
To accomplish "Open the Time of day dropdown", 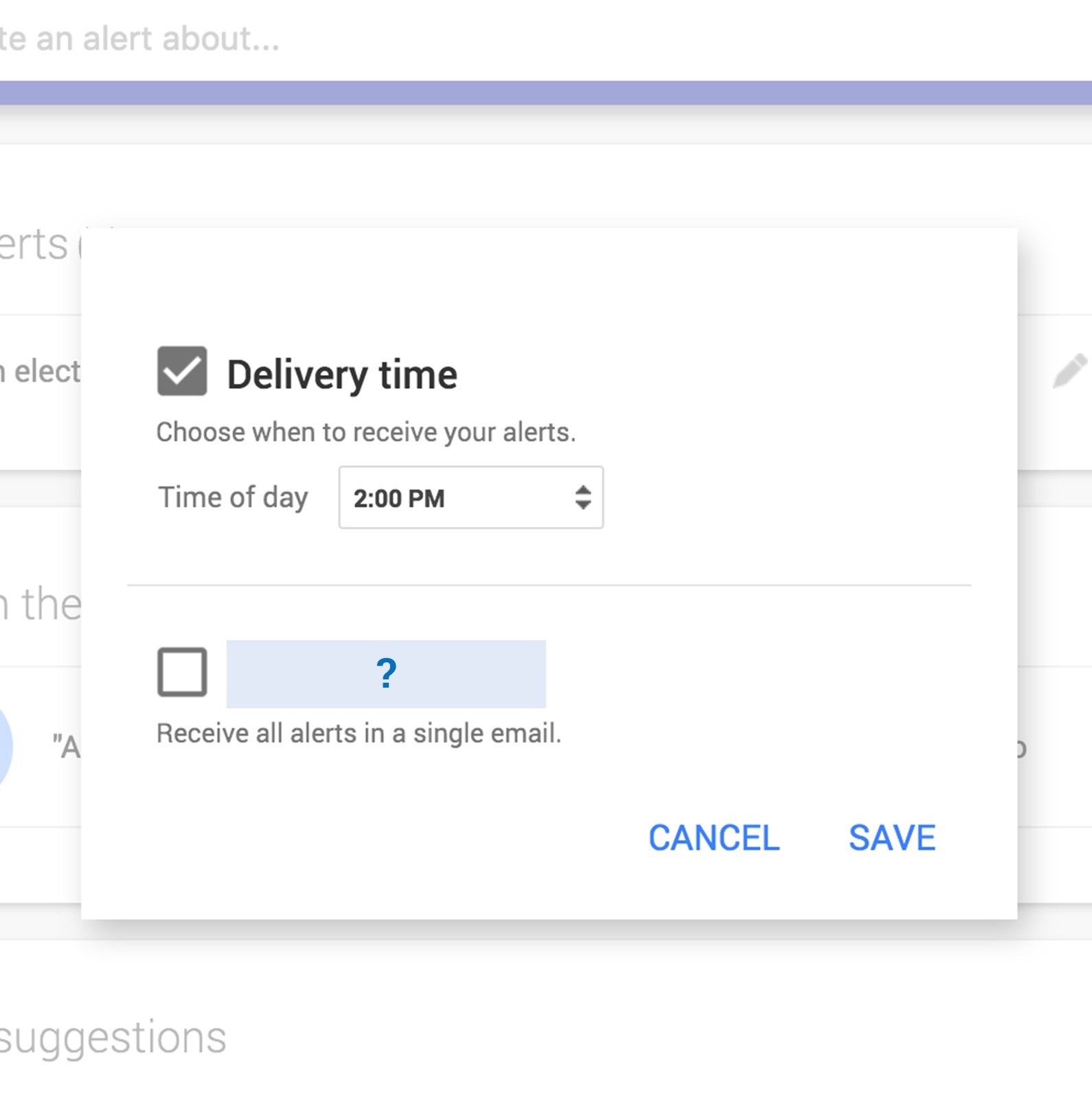I will coord(470,497).
